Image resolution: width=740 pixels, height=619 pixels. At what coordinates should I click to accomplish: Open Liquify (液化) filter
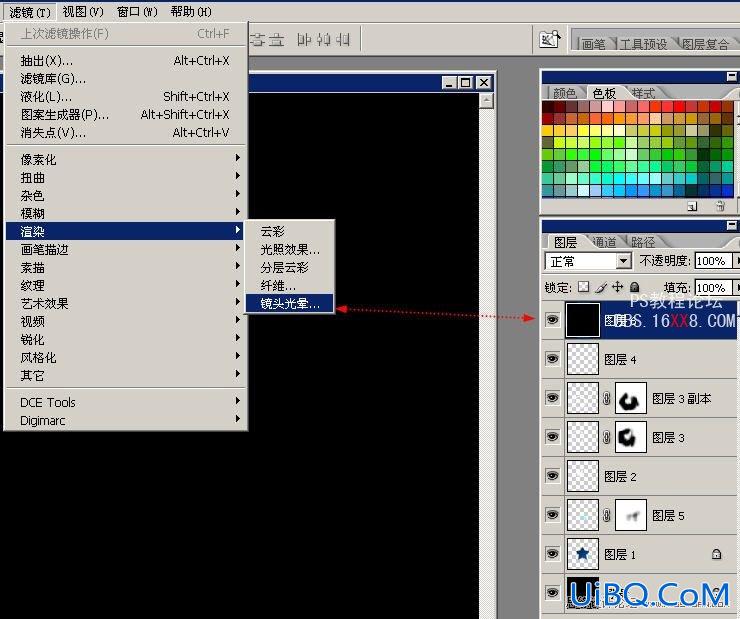pos(126,96)
